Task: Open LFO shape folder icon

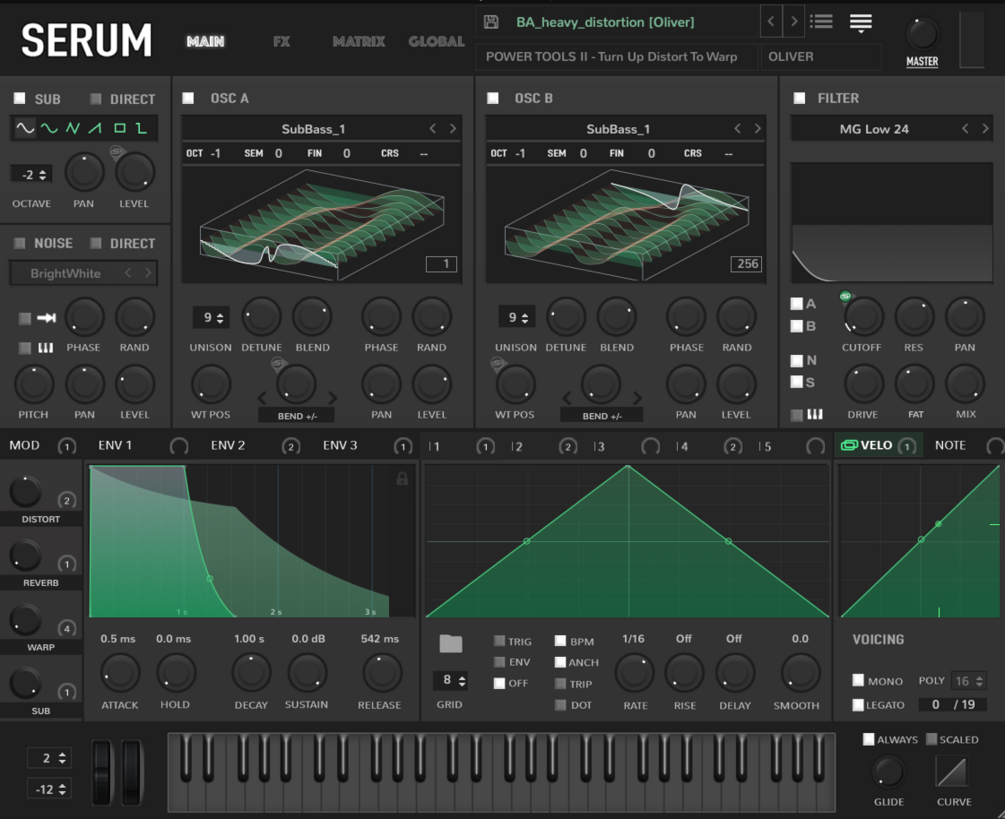Action: [451, 643]
